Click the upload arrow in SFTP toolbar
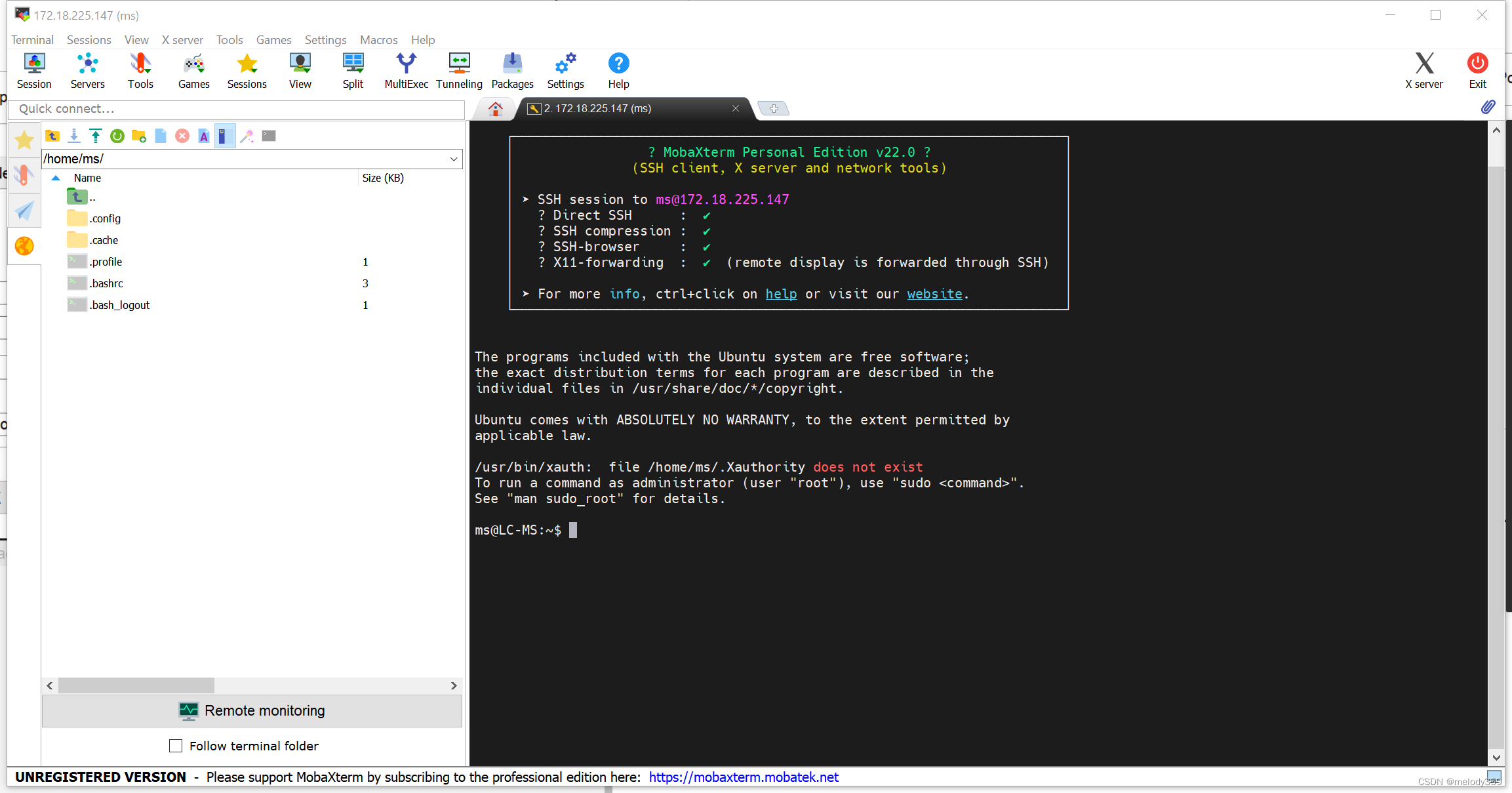This screenshot has height=793, width=1512. pyautogui.click(x=96, y=136)
